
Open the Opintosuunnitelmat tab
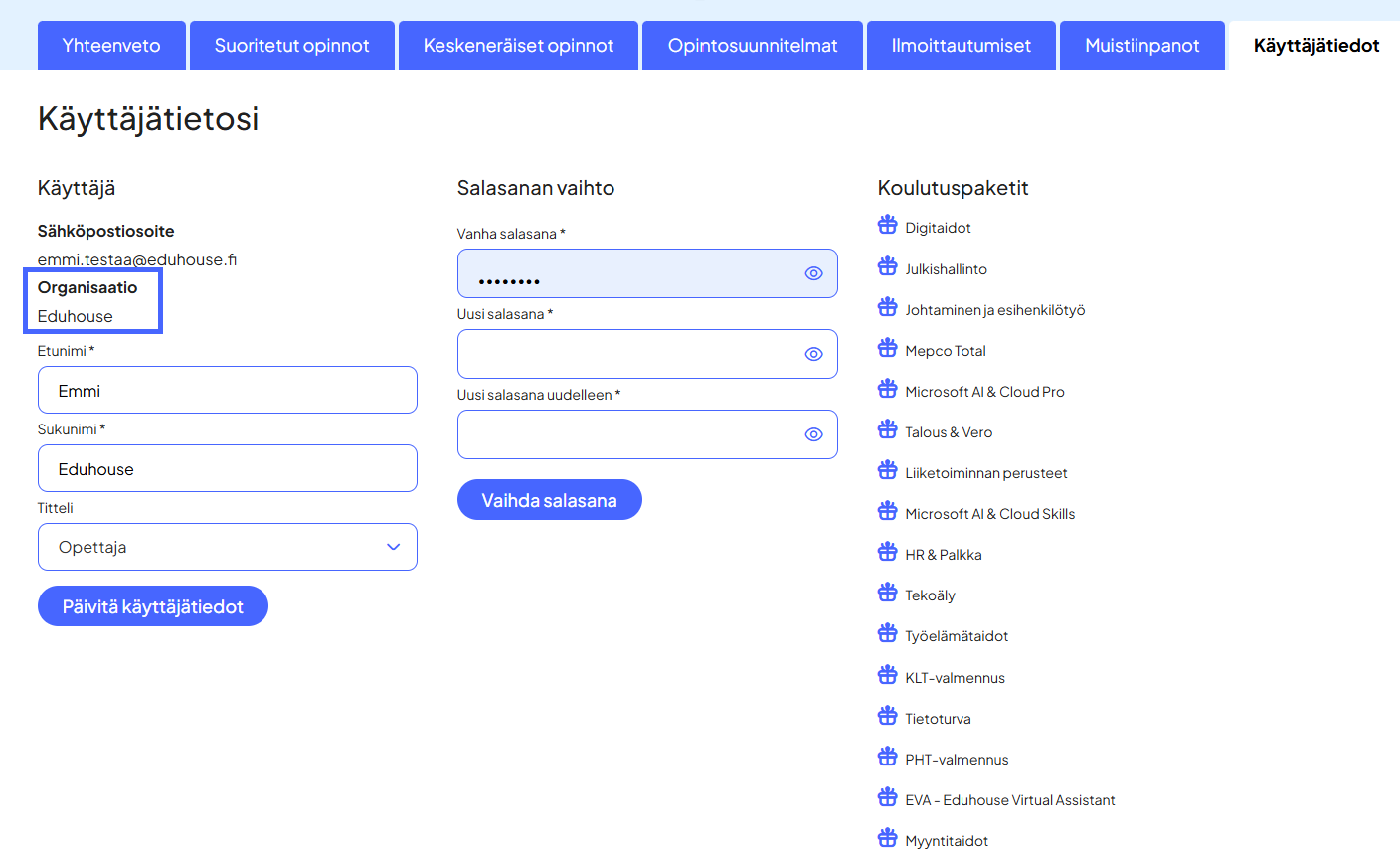pyautogui.click(x=753, y=45)
